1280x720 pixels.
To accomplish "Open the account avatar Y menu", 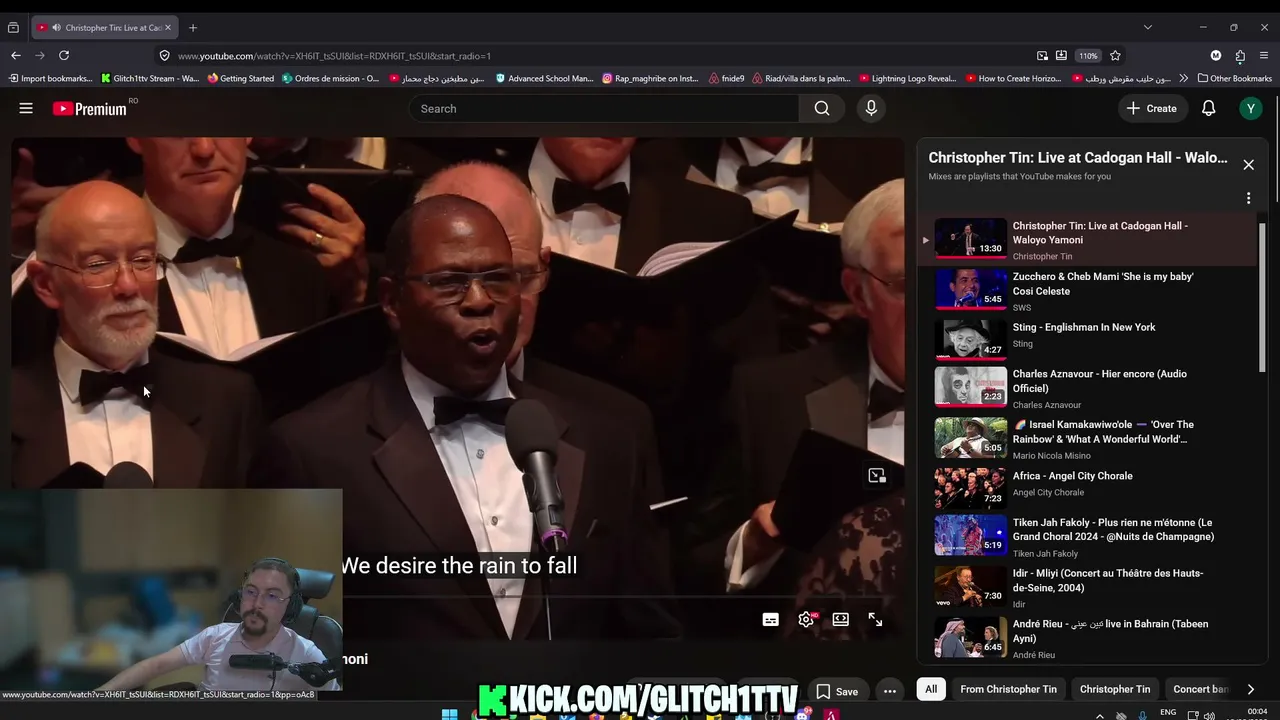I will point(1250,108).
